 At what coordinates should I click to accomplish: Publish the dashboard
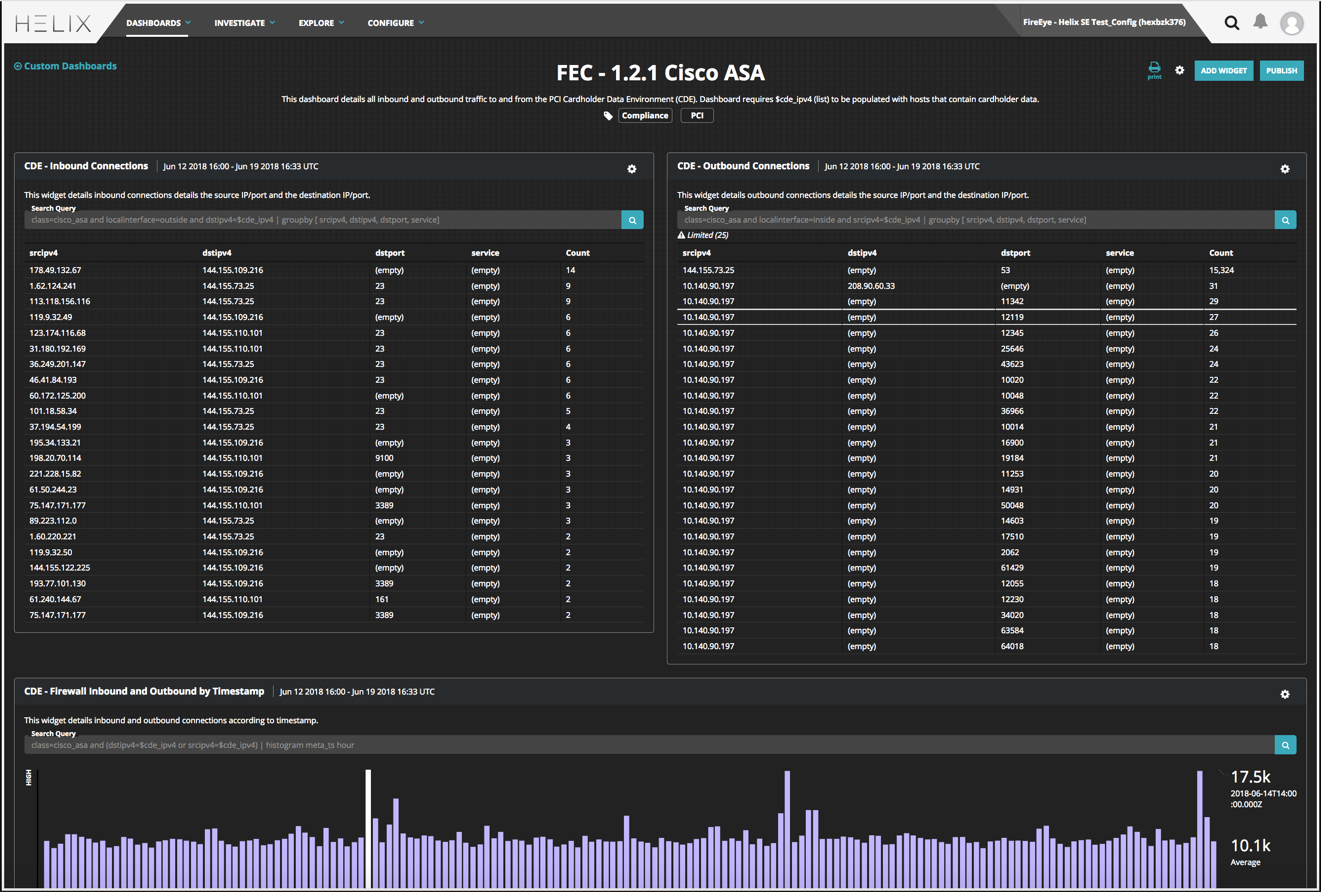click(1281, 71)
